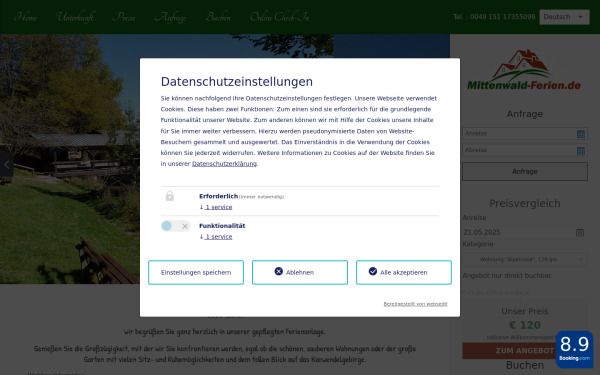Open the Bereitgestellt von webedit link
This screenshot has width=600, height=375.
coord(415,304)
